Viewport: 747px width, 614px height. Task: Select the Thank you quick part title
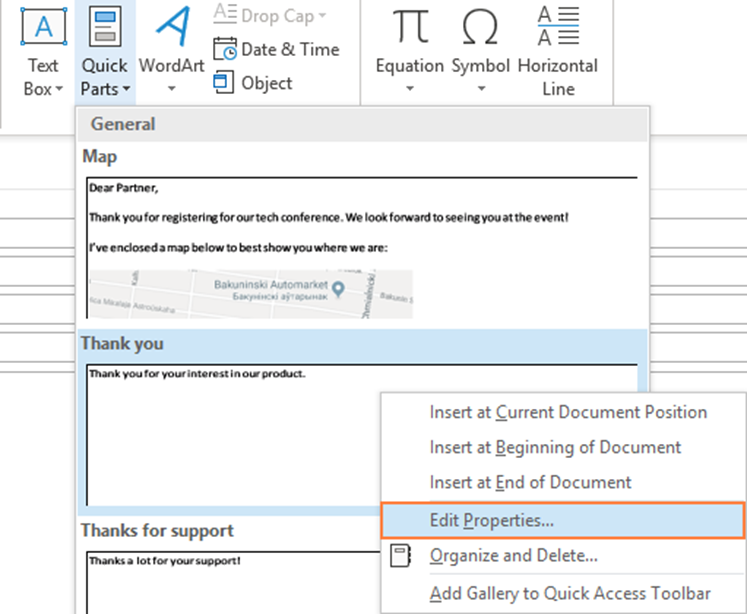(122, 343)
